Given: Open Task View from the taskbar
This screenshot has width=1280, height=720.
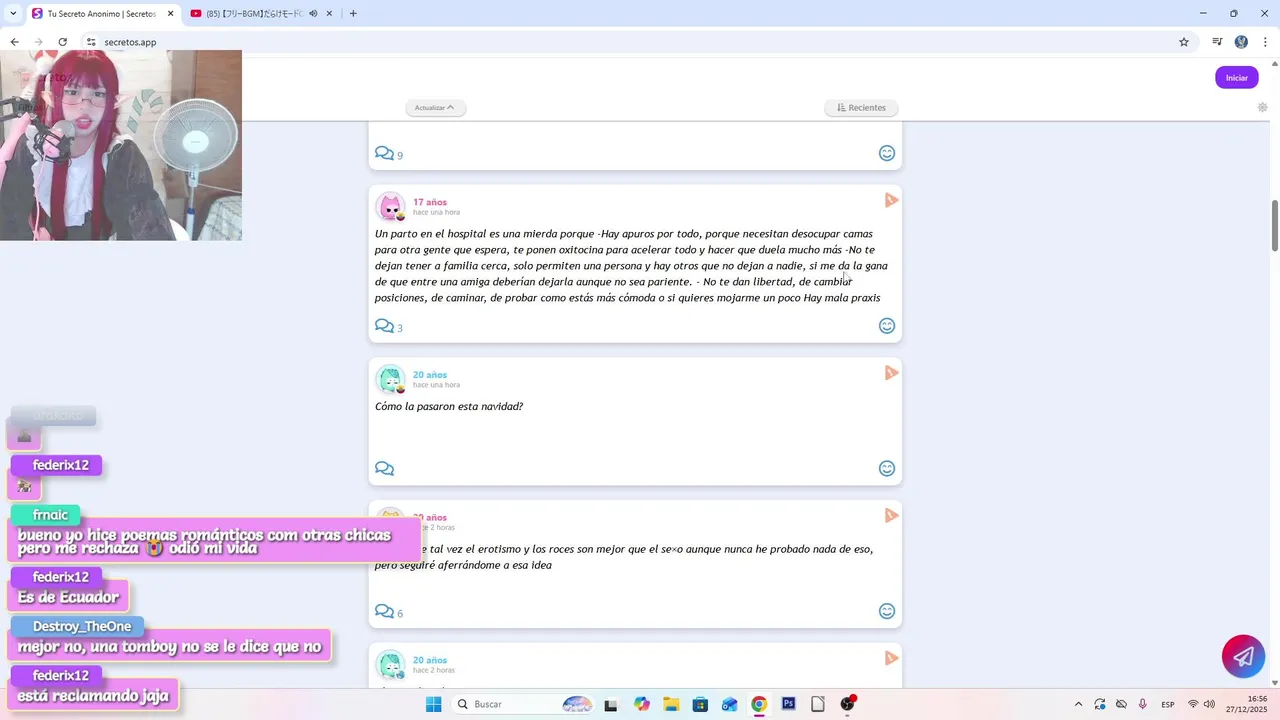Looking at the screenshot, I should [611, 704].
